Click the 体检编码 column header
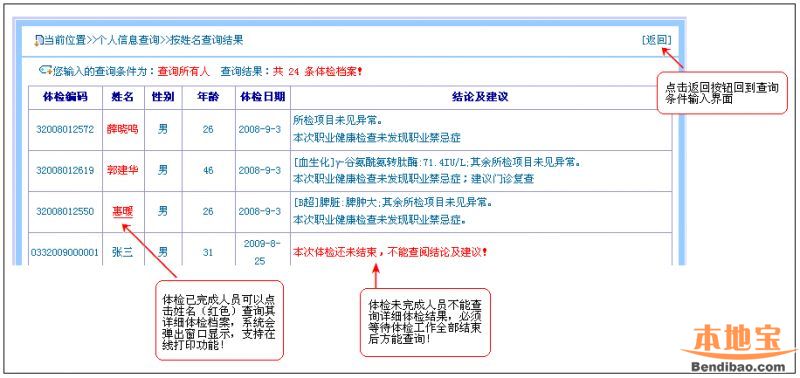This screenshot has width=800, height=378. pyautogui.click(x=65, y=97)
